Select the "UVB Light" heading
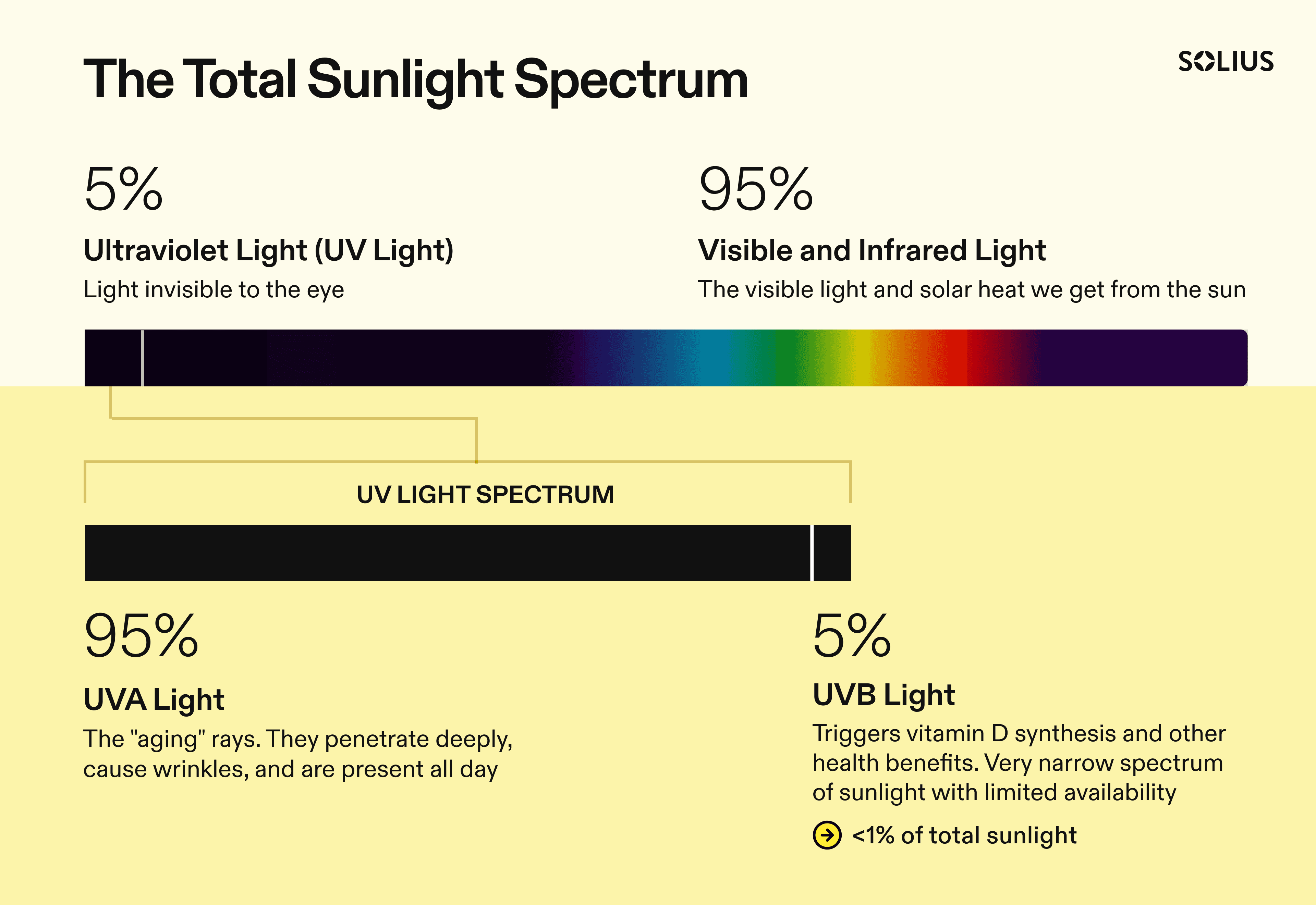This screenshot has height=905, width=1316. point(884,695)
